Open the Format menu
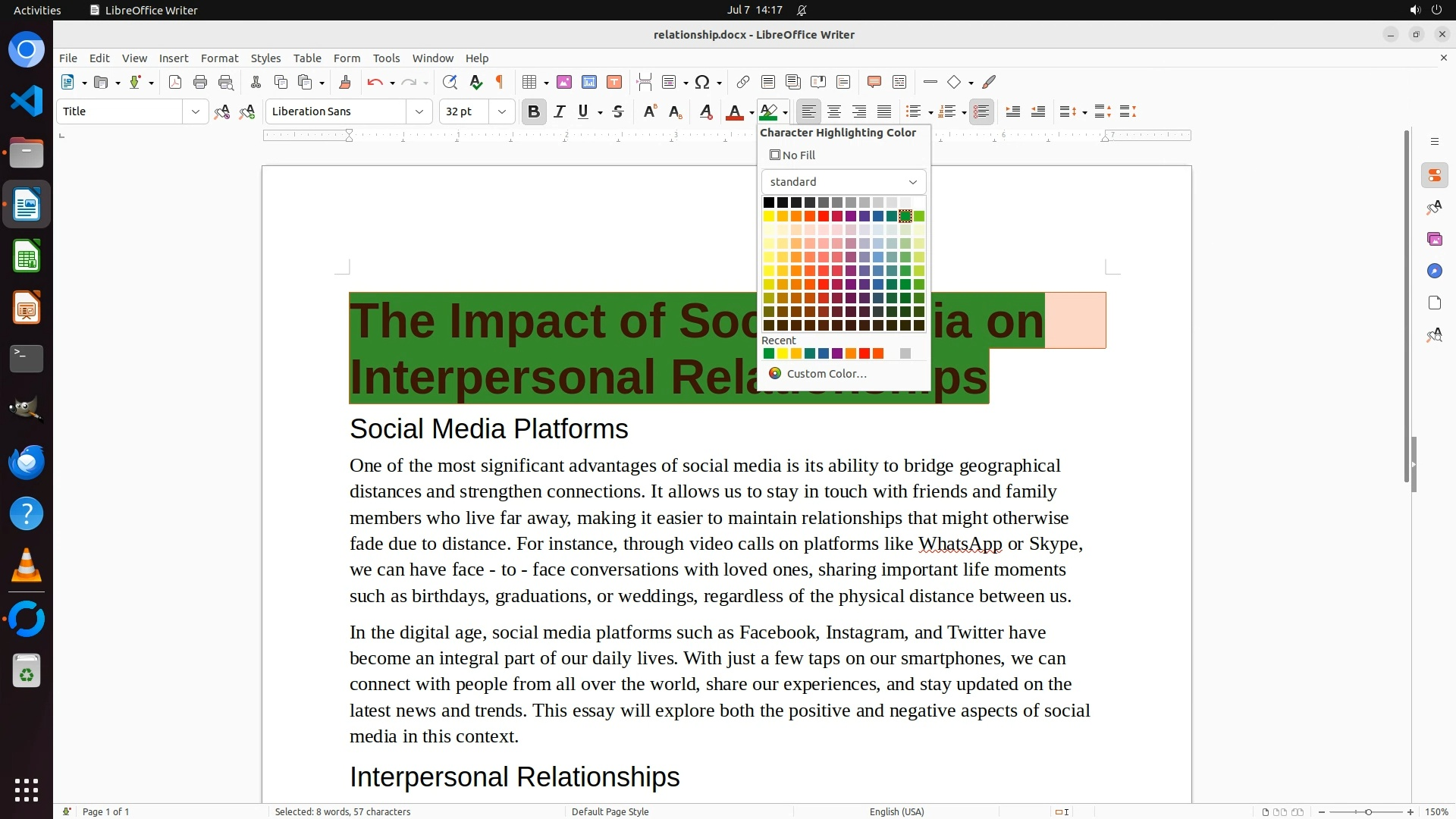 click(x=219, y=58)
